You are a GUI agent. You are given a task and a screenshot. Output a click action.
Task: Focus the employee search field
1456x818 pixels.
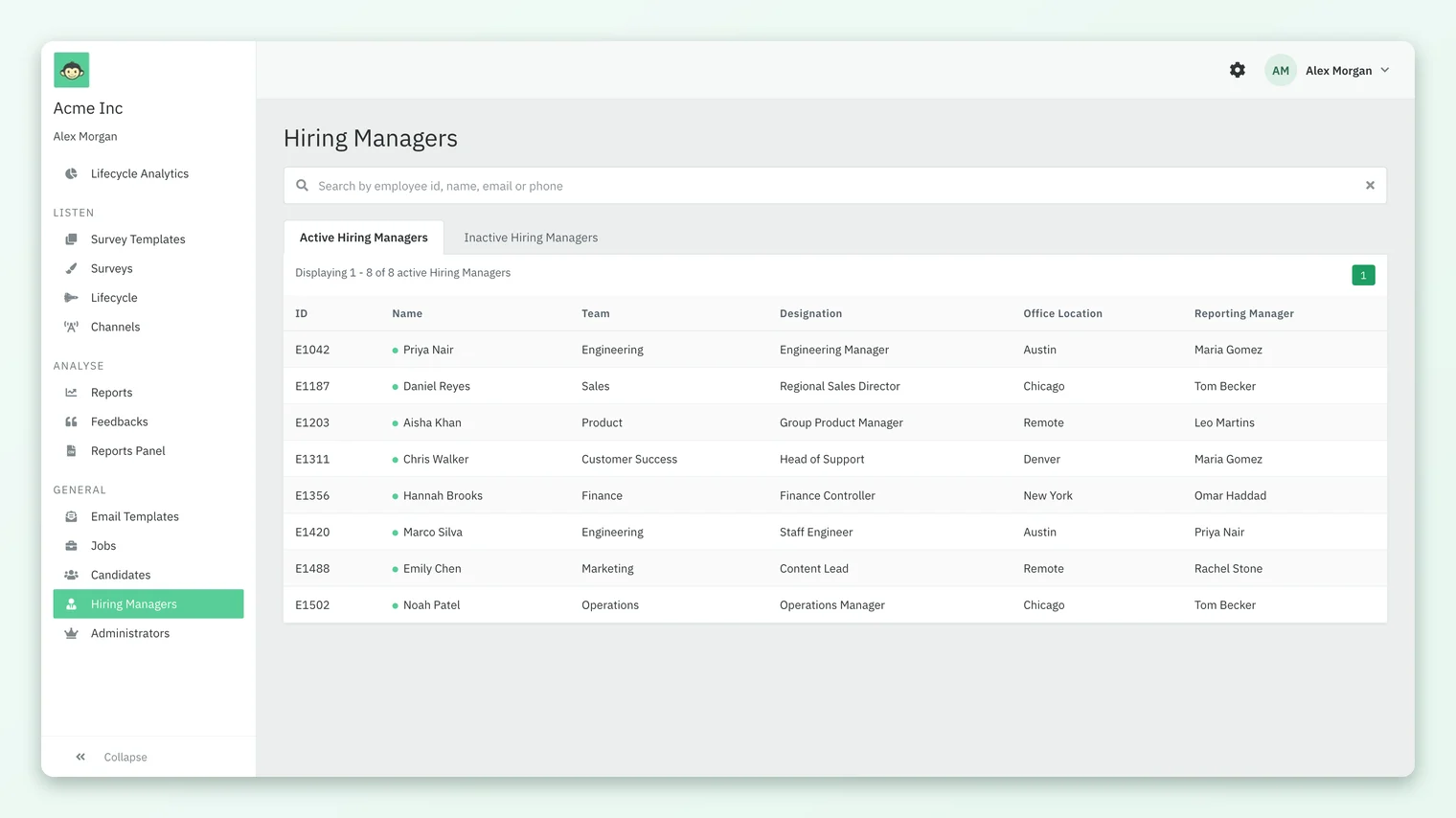point(835,186)
